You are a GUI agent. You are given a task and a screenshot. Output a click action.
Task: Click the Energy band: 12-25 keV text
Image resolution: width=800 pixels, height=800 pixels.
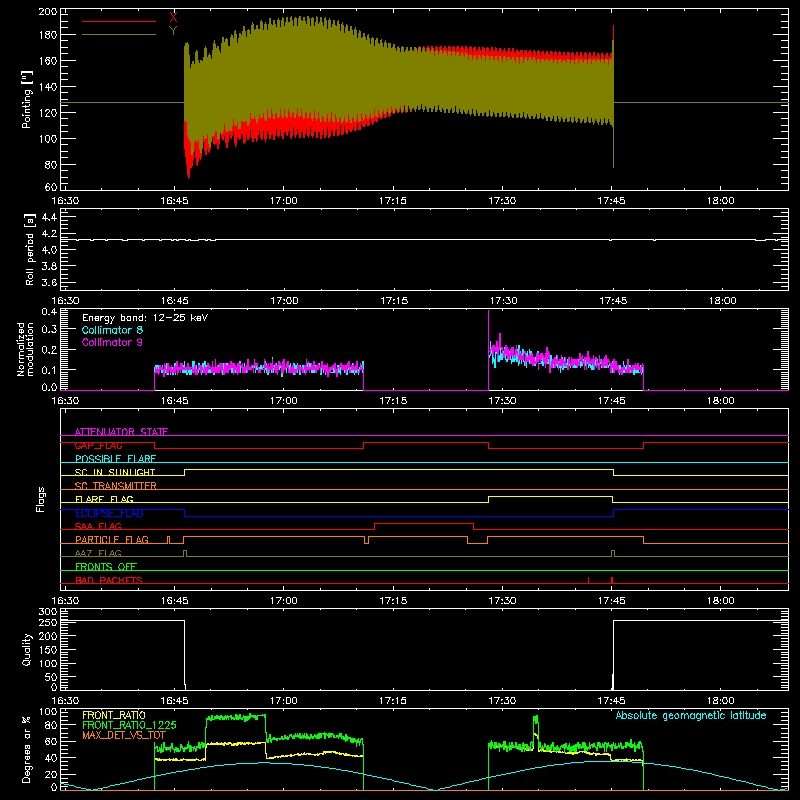coord(145,318)
